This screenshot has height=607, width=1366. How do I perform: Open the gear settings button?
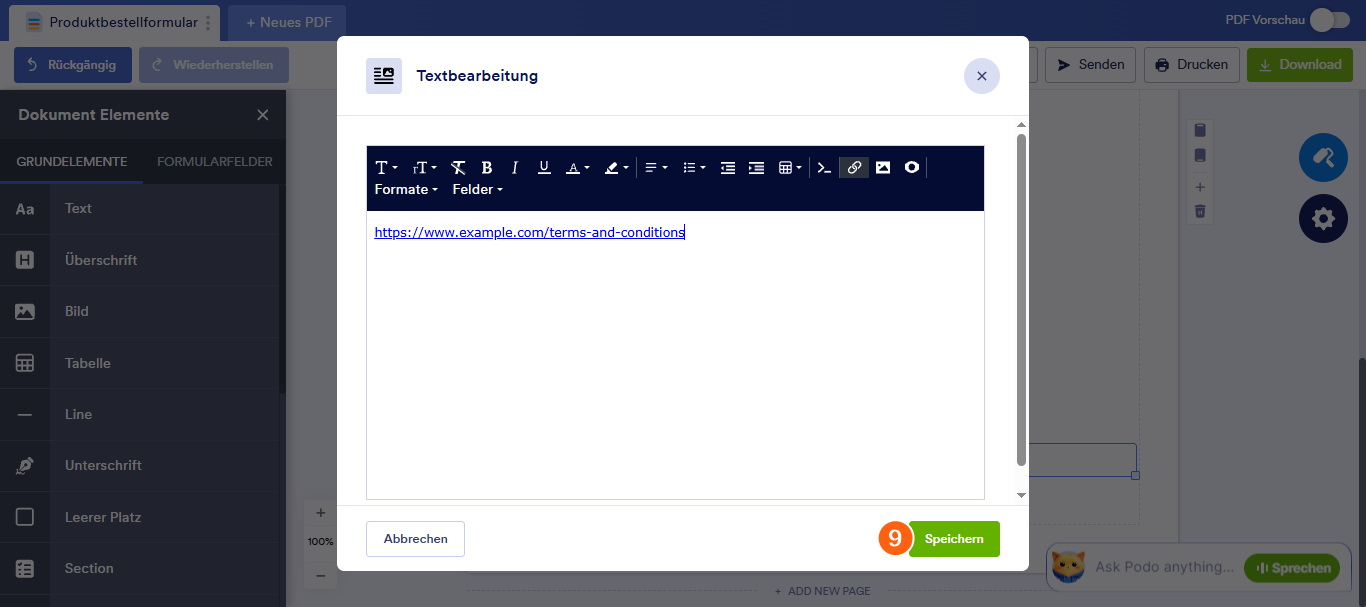[1323, 218]
